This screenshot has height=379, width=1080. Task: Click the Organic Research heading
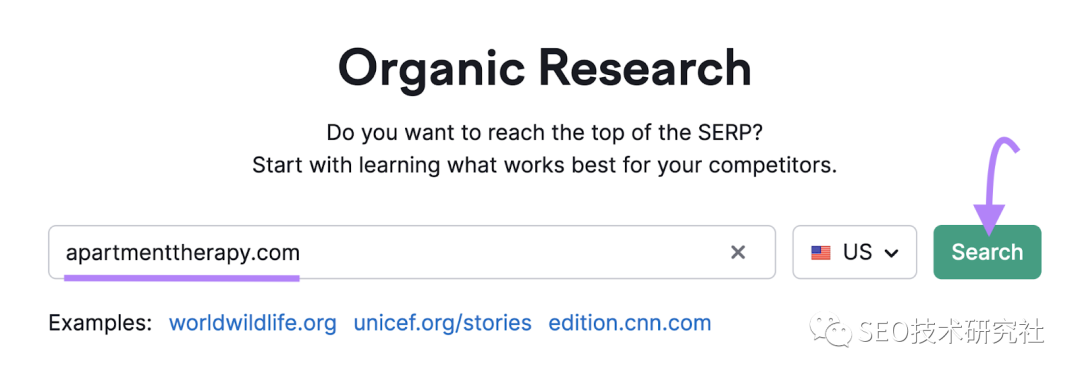point(544,68)
